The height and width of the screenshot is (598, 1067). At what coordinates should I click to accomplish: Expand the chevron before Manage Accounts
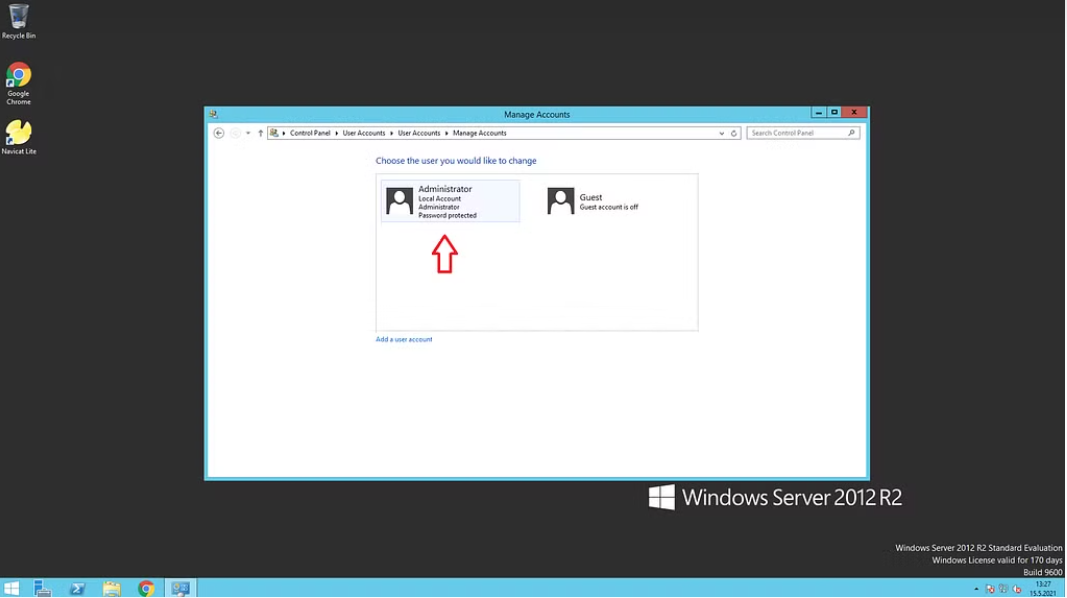point(446,133)
